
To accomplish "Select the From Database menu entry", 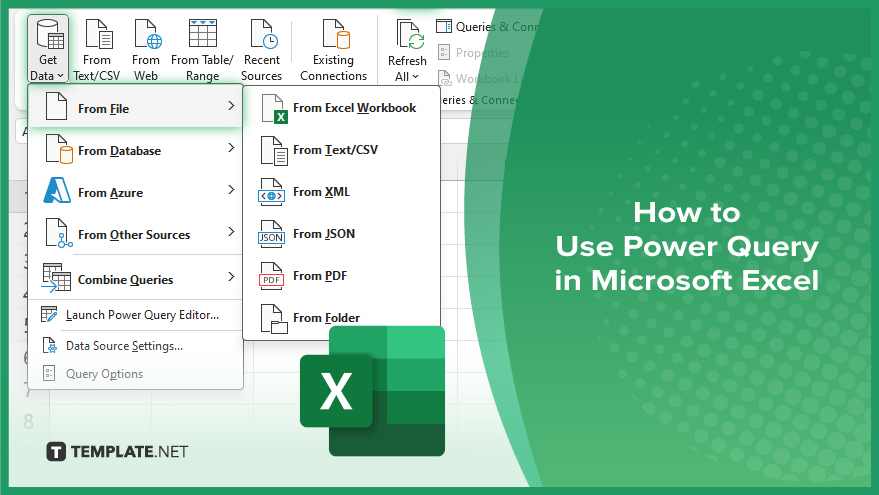I will [x=135, y=150].
